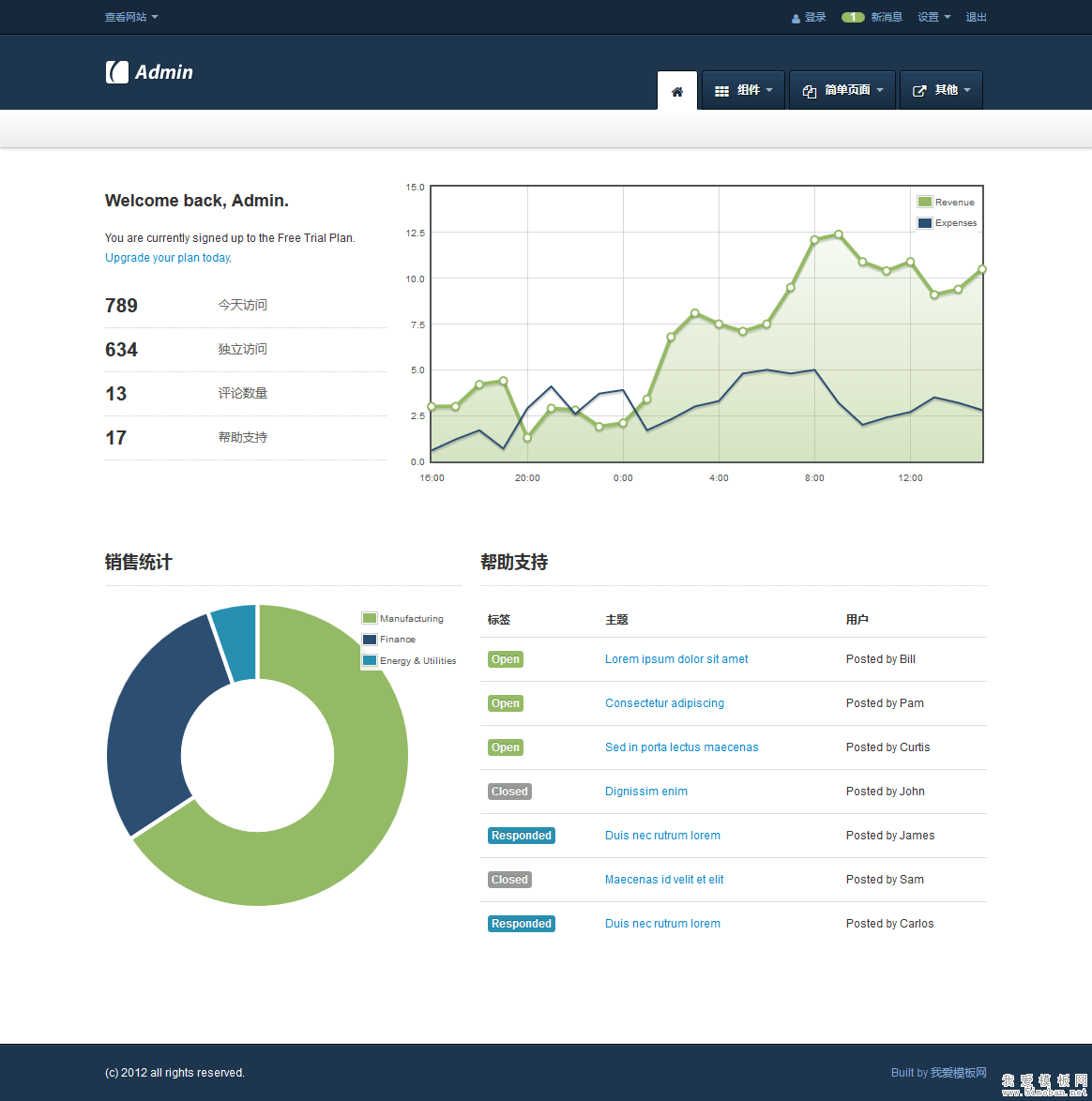This screenshot has width=1092, height=1101.
Task: Click the Revenue legend color swatch
Action: tap(925, 202)
